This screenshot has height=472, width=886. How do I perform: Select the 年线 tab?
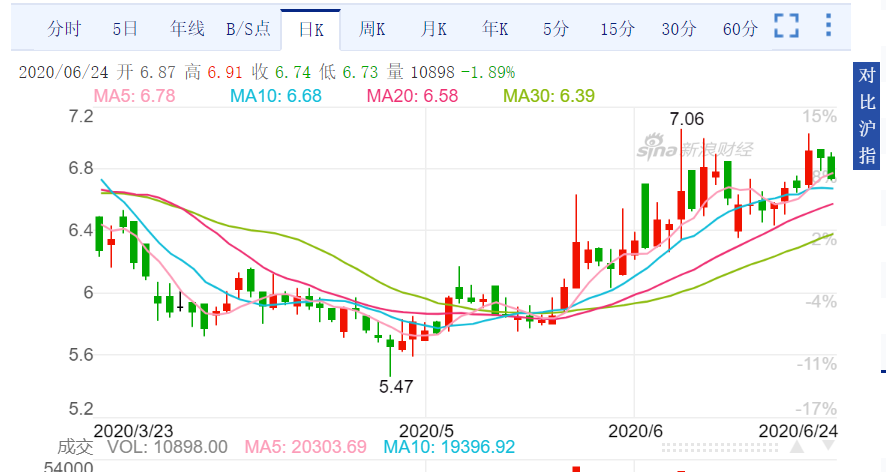[187, 29]
